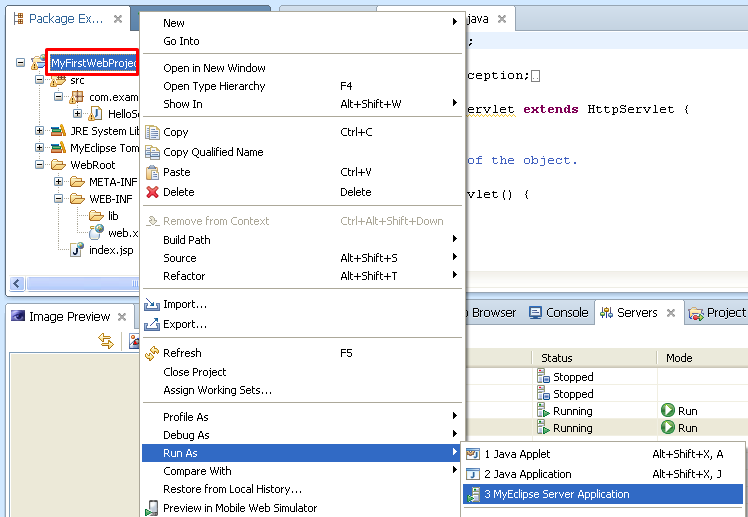Click the WebRoot folder icon
The height and width of the screenshot is (517, 748).
coord(58,165)
